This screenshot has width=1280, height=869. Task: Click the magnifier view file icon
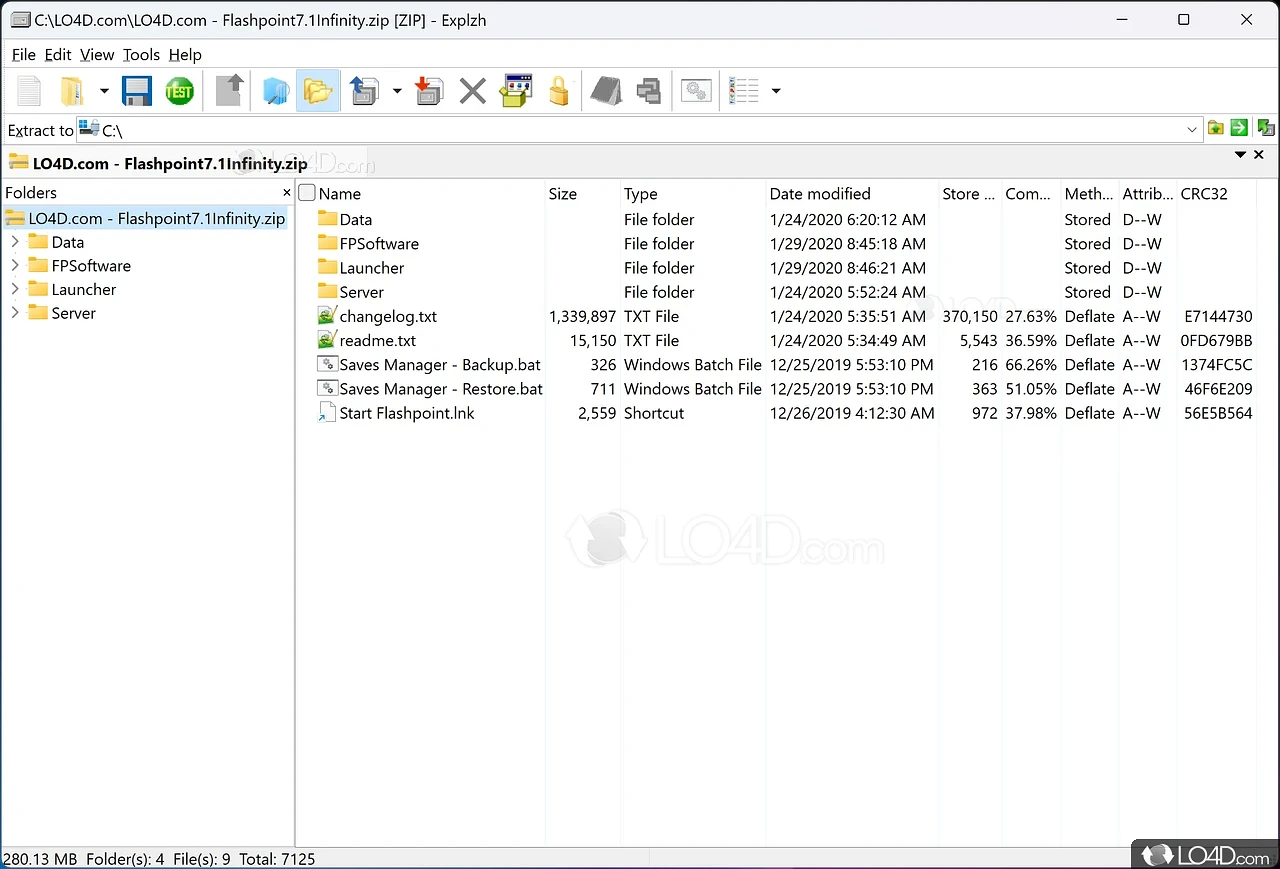tap(275, 92)
